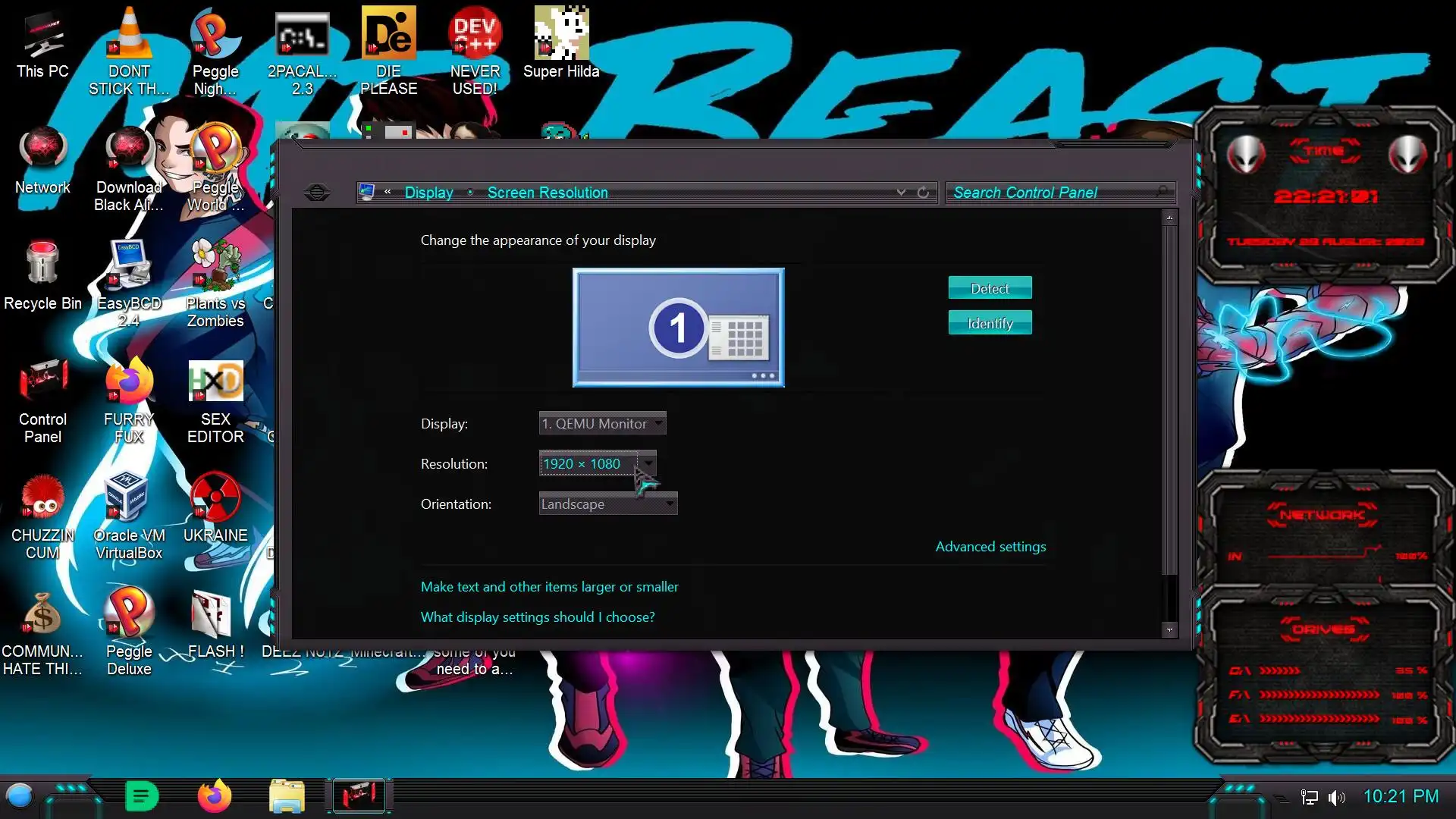This screenshot has width=1456, height=819.
Task: Click the Display breadcrumb item
Action: [x=428, y=193]
